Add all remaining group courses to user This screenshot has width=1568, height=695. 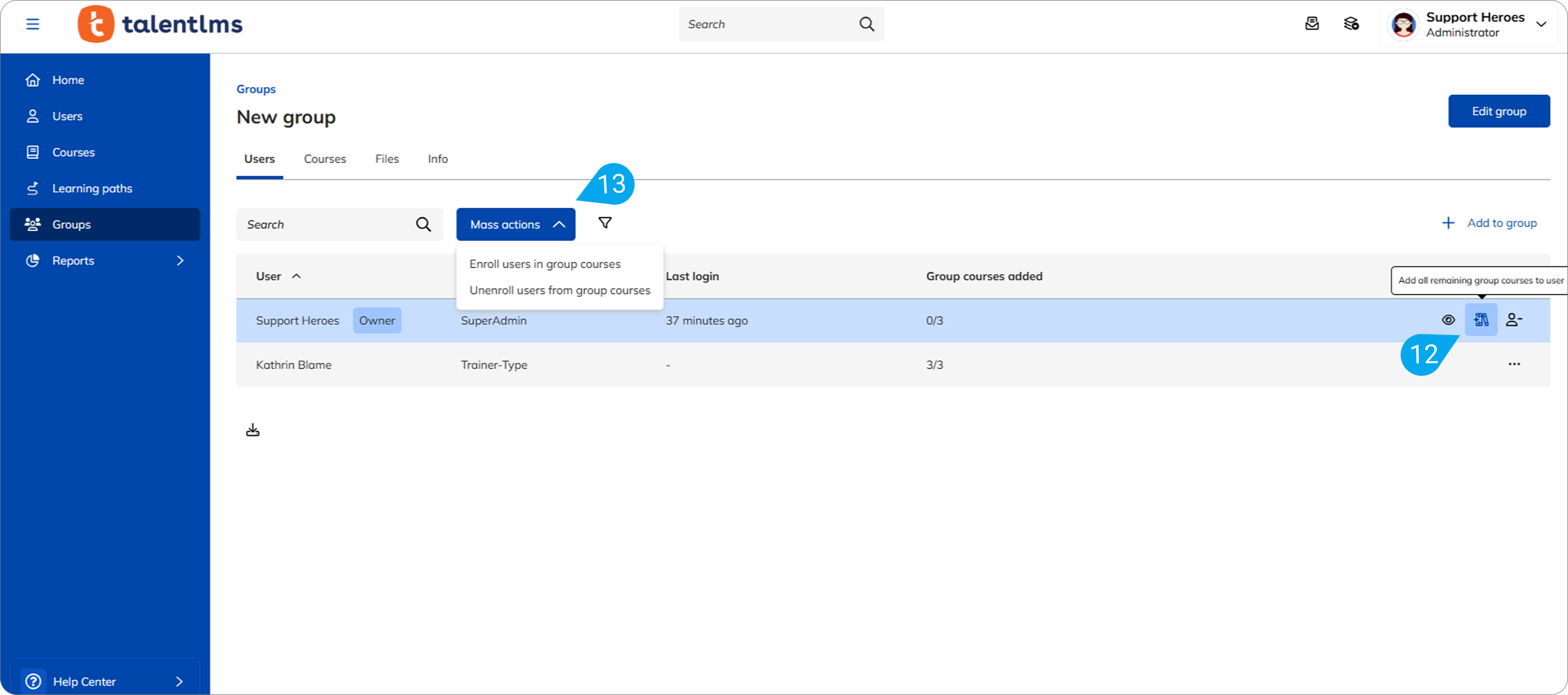[x=1481, y=320]
